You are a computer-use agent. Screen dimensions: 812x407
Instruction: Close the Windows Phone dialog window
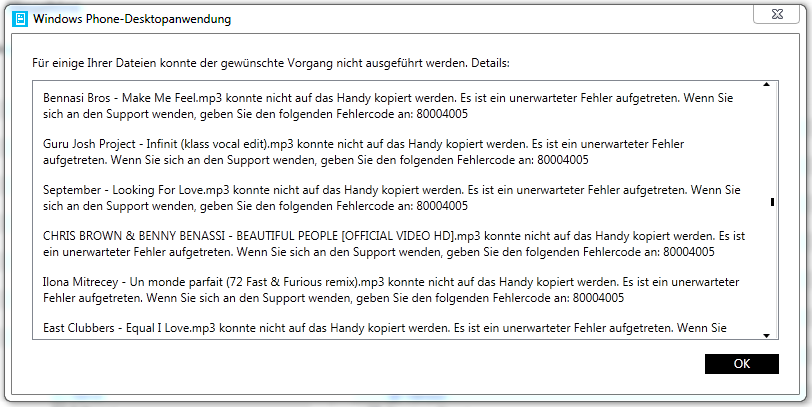(x=776, y=14)
